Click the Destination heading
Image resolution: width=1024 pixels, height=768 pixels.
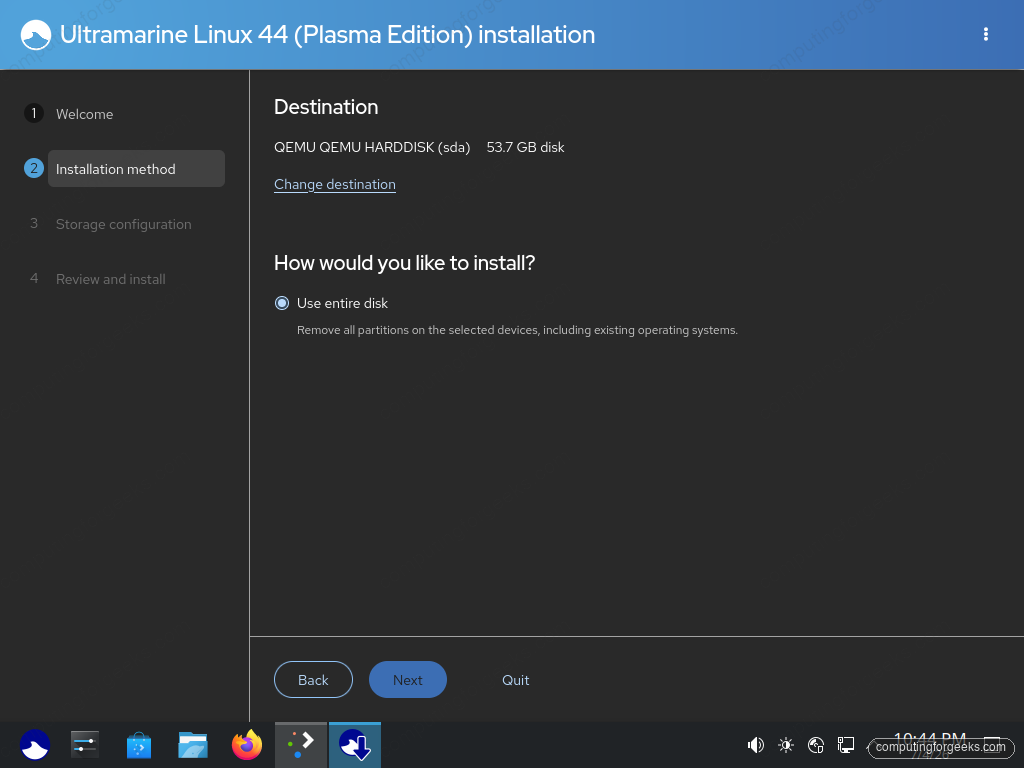(x=326, y=107)
